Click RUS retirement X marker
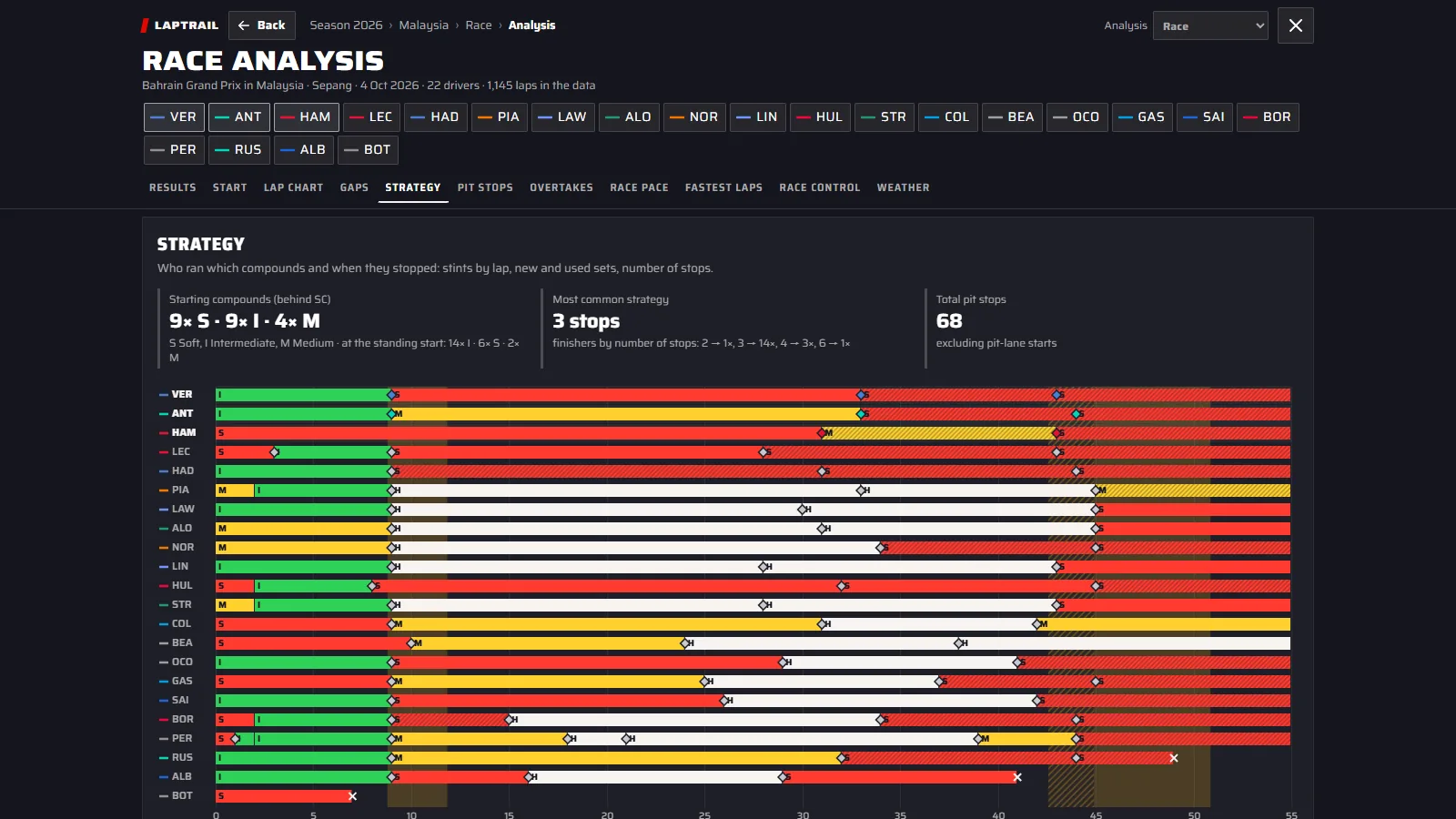Screen dimensions: 1456x819 (1174, 758)
